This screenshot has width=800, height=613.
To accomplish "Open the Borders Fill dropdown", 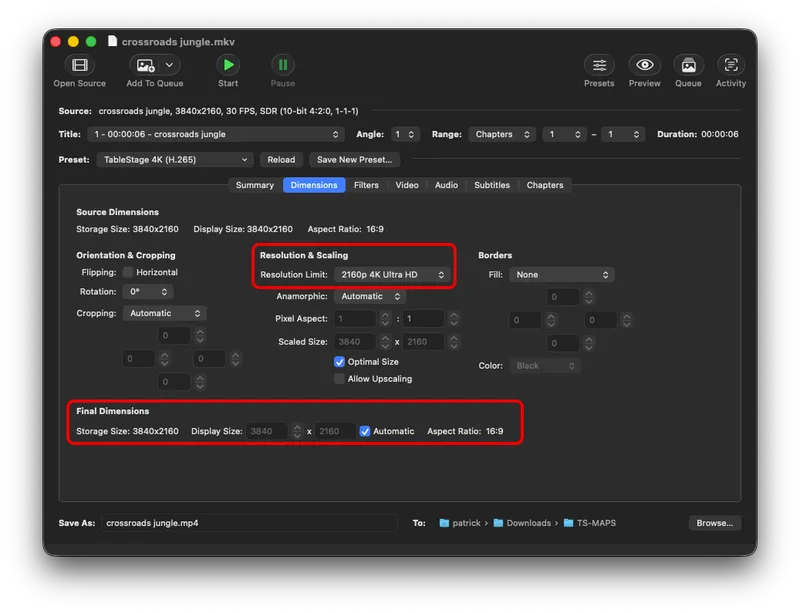I will coord(562,275).
